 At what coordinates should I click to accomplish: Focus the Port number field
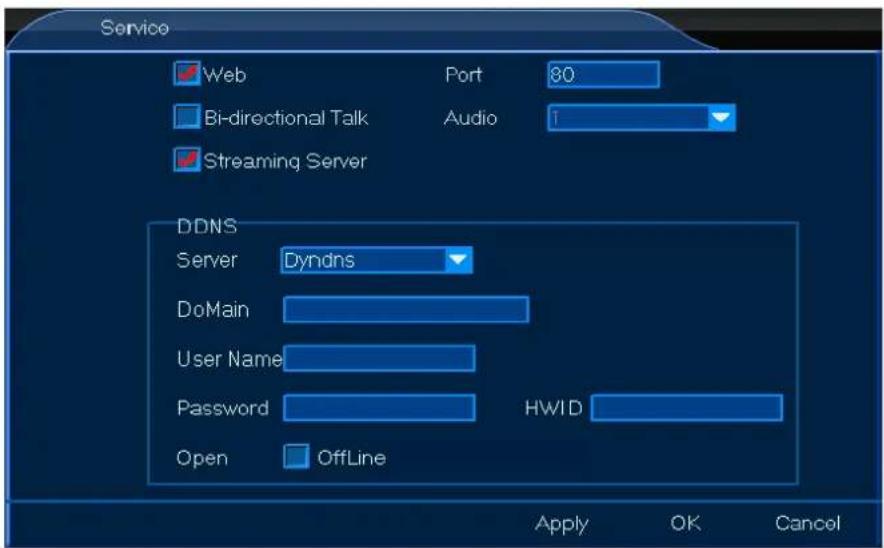[603, 75]
